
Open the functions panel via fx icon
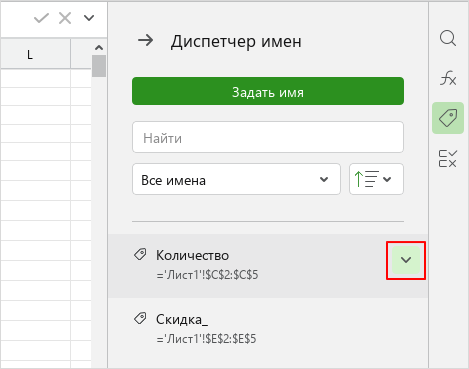(448, 78)
